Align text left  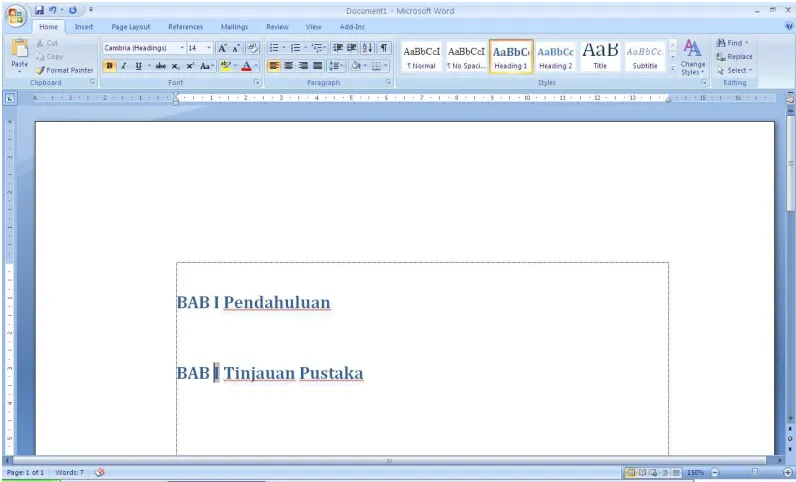pos(274,66)
